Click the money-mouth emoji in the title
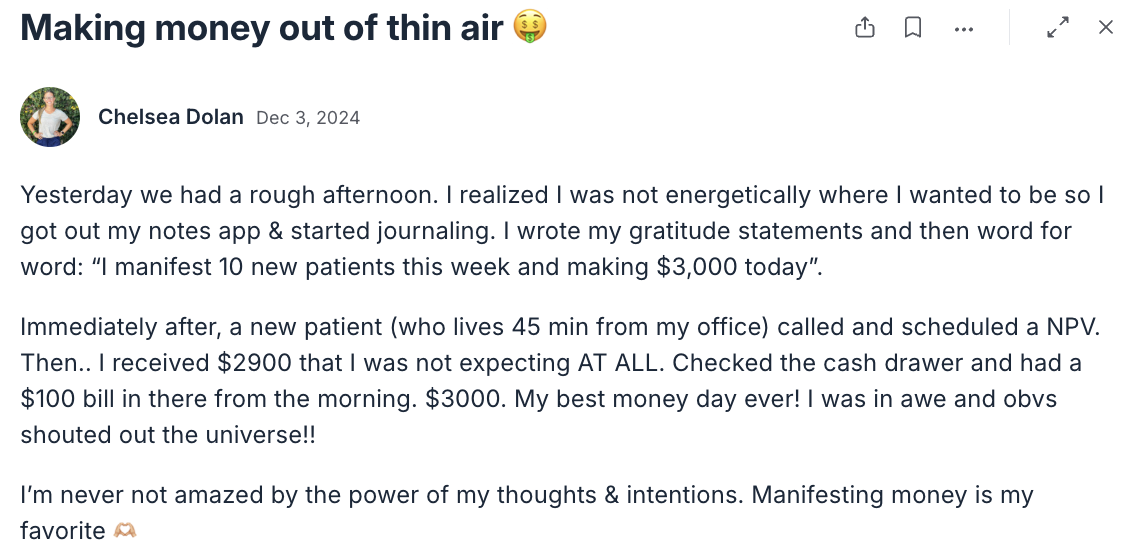This screenshot has width=1142, height=558. click(x=529, y=27)
